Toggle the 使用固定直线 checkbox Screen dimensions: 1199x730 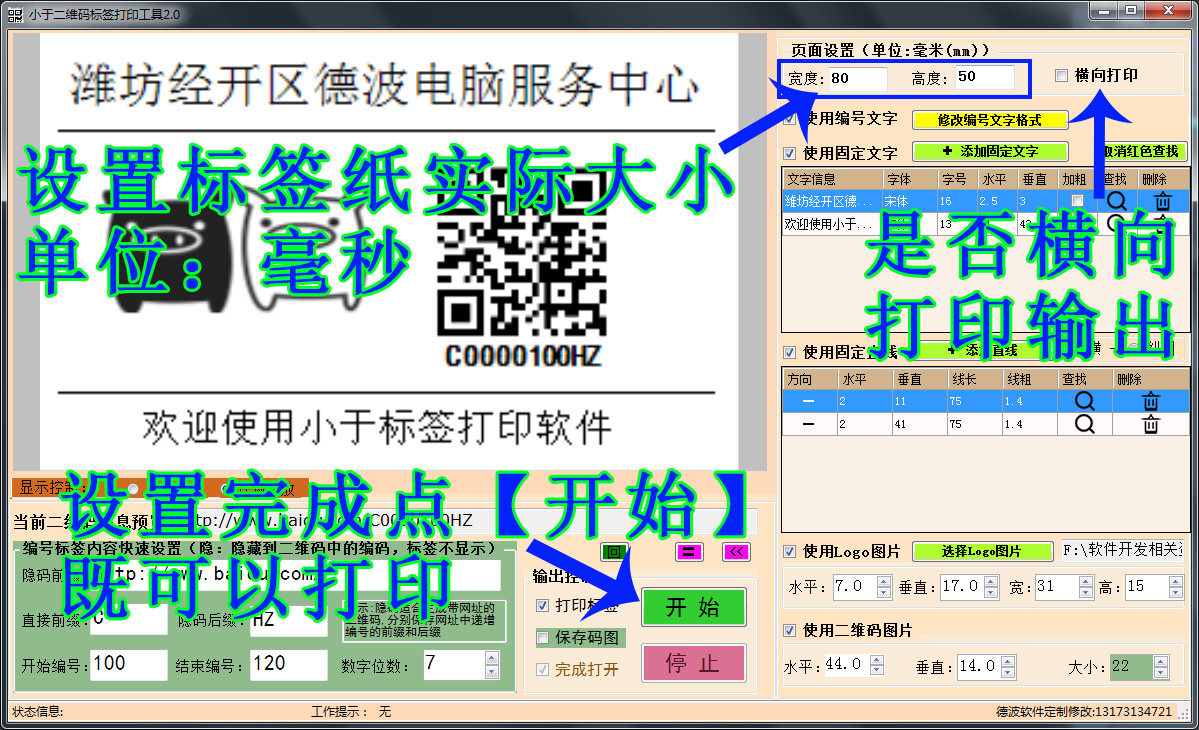(790, 352)
